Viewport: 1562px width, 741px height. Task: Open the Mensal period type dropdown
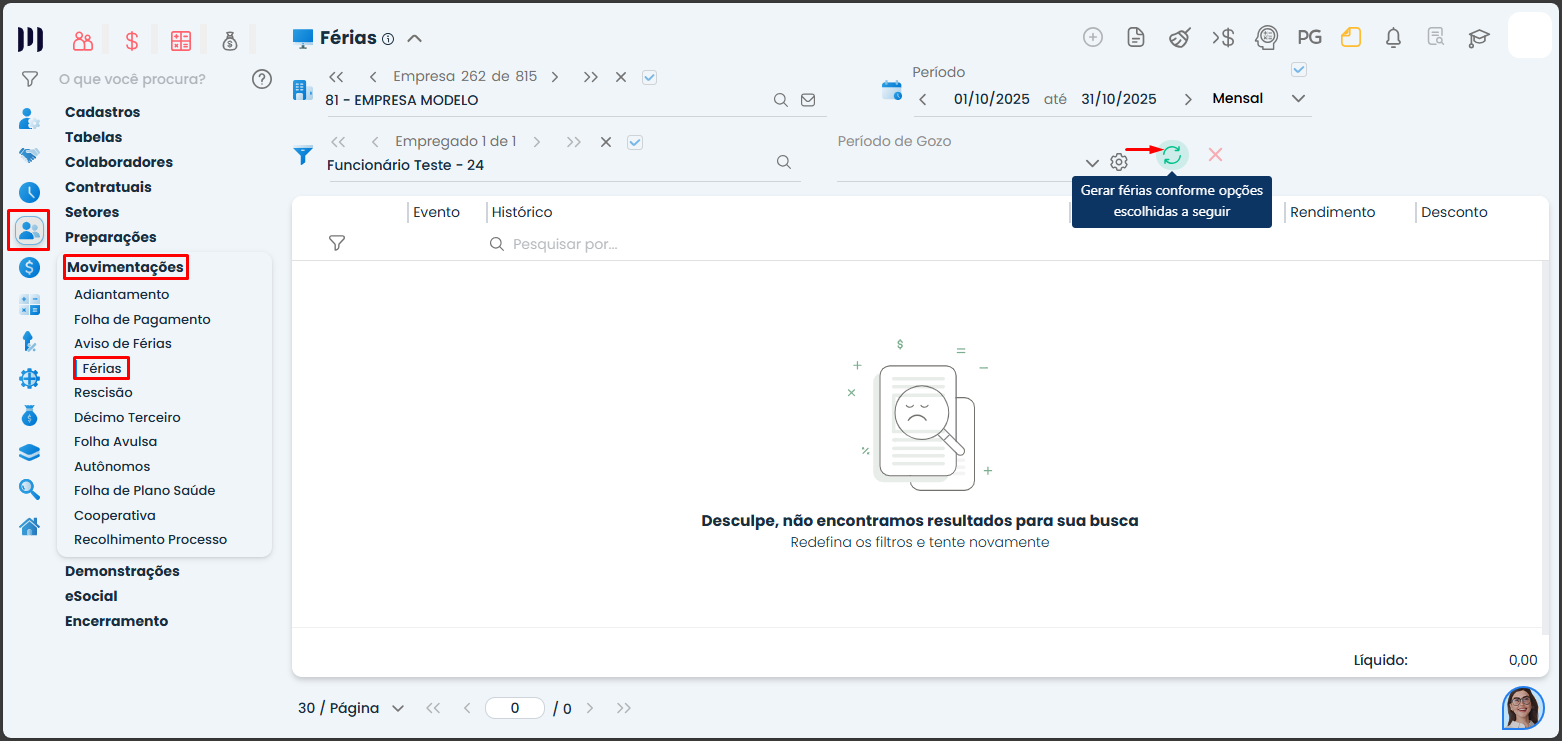click(1298, 99)
